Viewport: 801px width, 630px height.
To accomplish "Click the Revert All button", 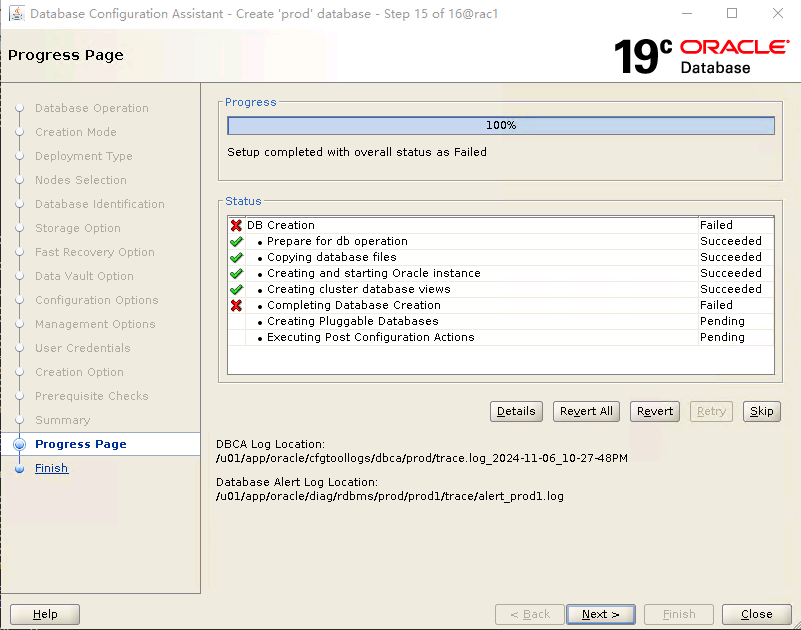I will coord(586,411).
